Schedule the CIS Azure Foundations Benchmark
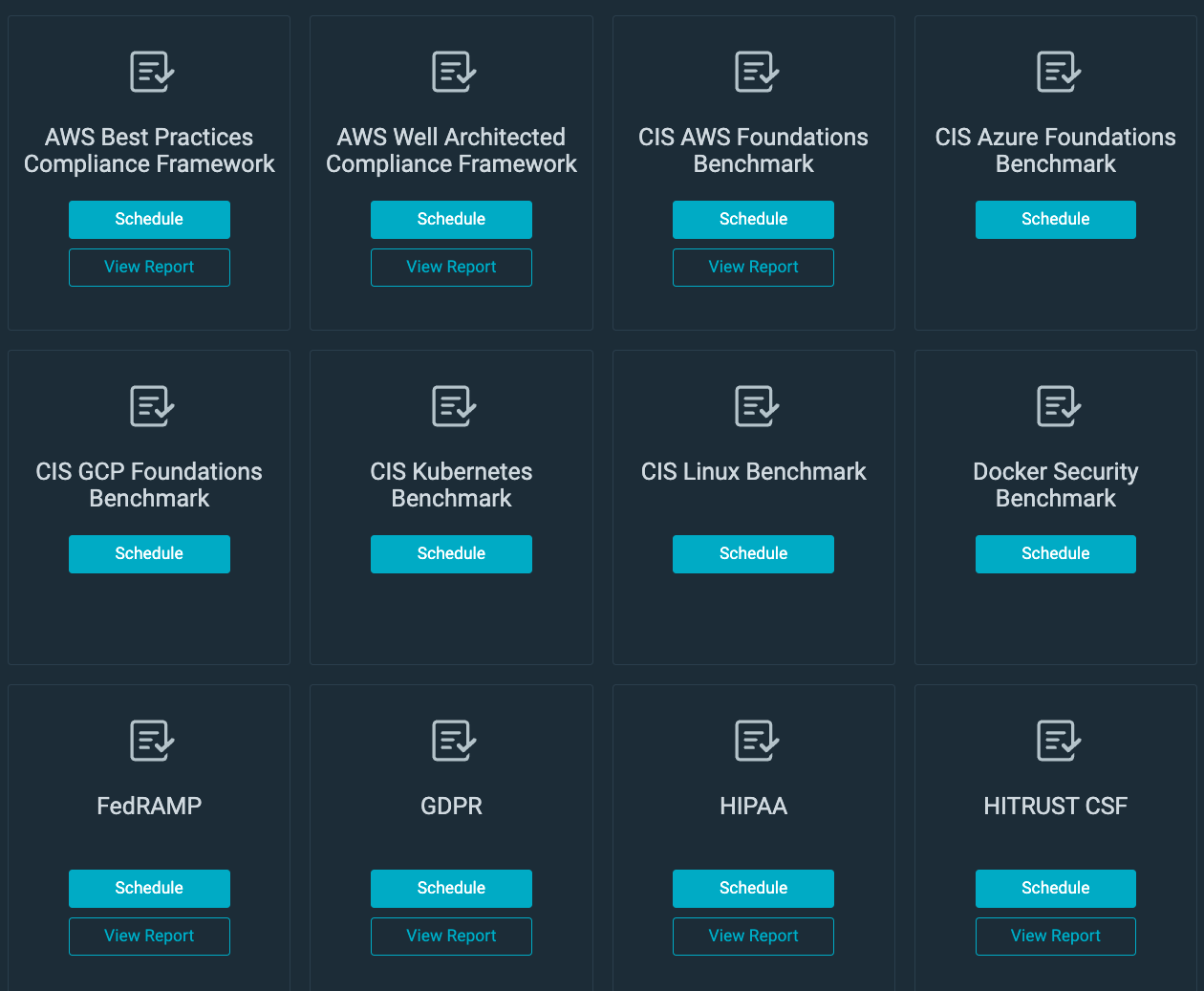This screenshot has width=1204, height=991. (x=1056, y=220)
